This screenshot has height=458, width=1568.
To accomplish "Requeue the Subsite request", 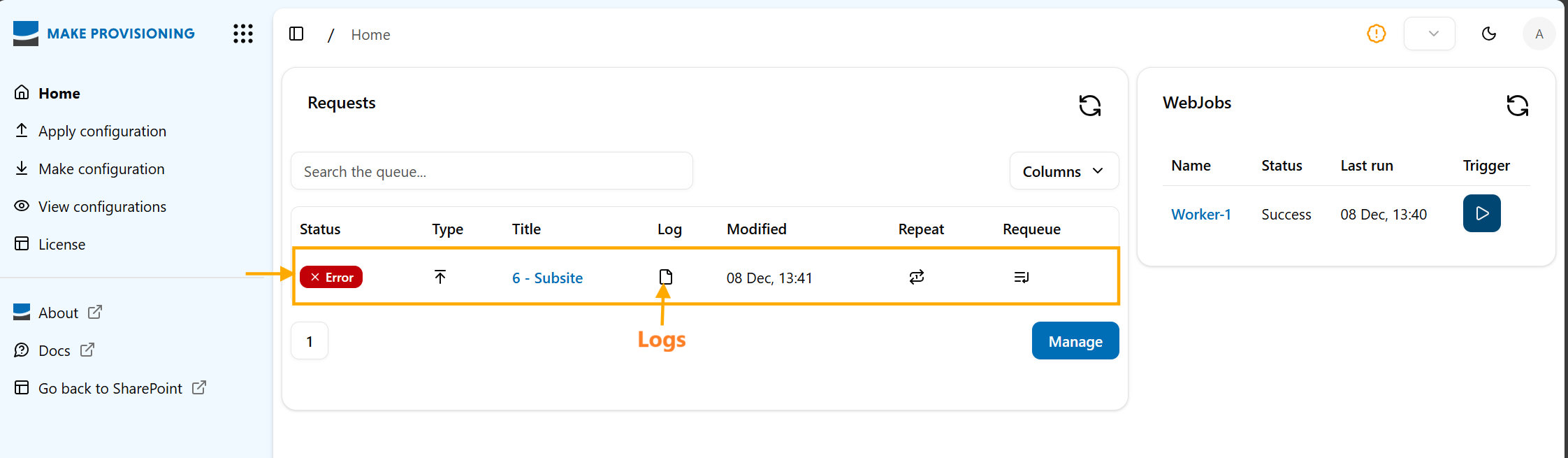I will coord(1021,278).
